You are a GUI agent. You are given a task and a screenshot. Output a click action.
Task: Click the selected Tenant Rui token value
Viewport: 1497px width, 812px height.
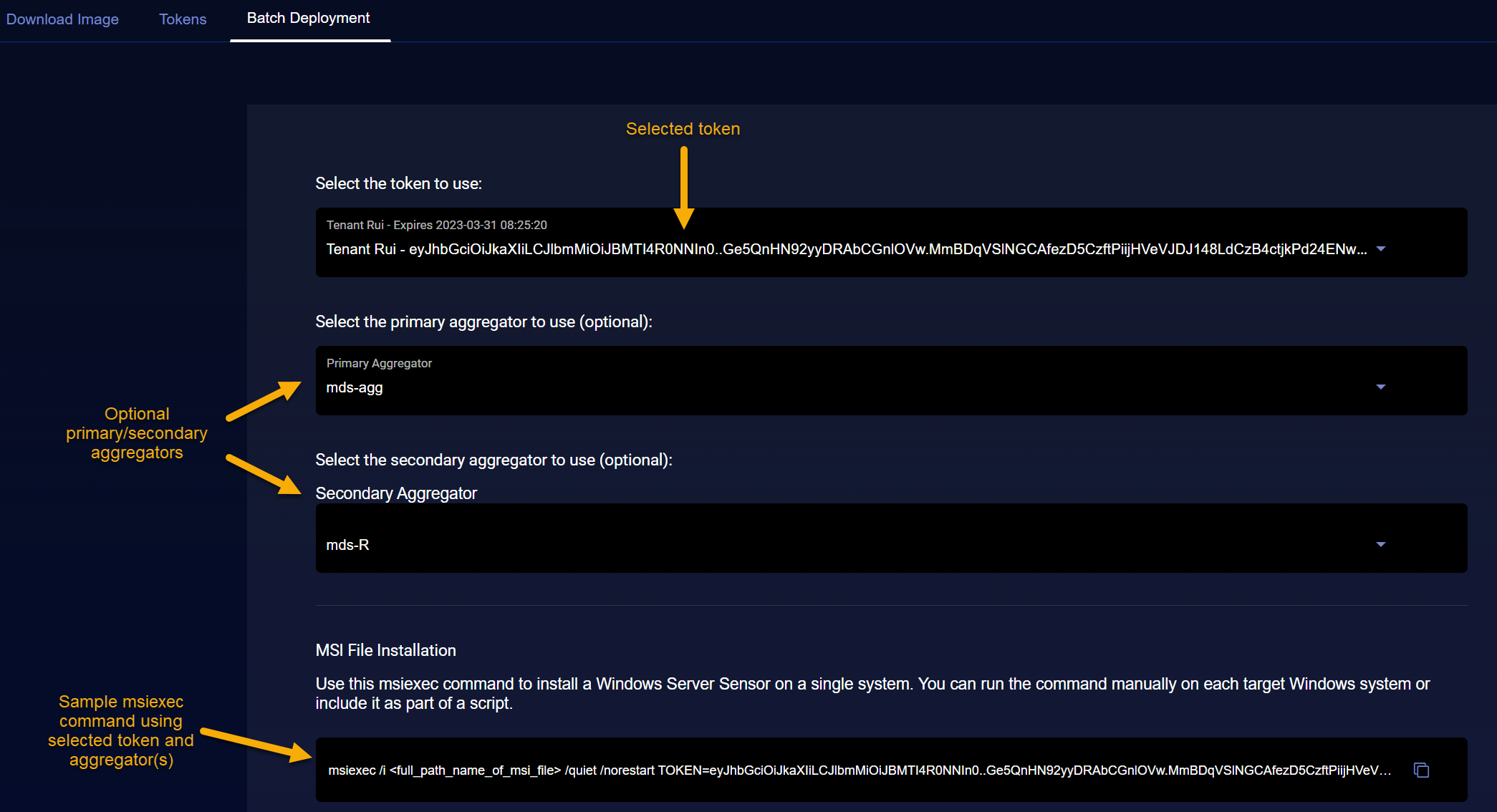(x=845, y=249)
